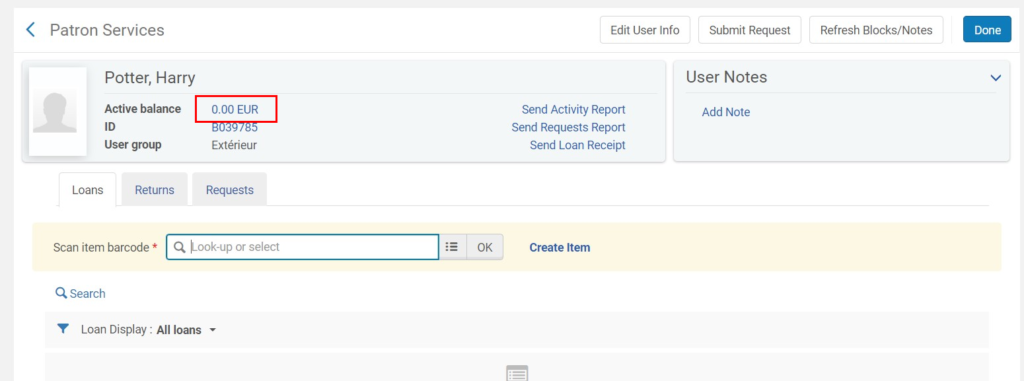1024x381 pixels.
Task: Click the Send Activity Report link
Action: coord(573,109)
